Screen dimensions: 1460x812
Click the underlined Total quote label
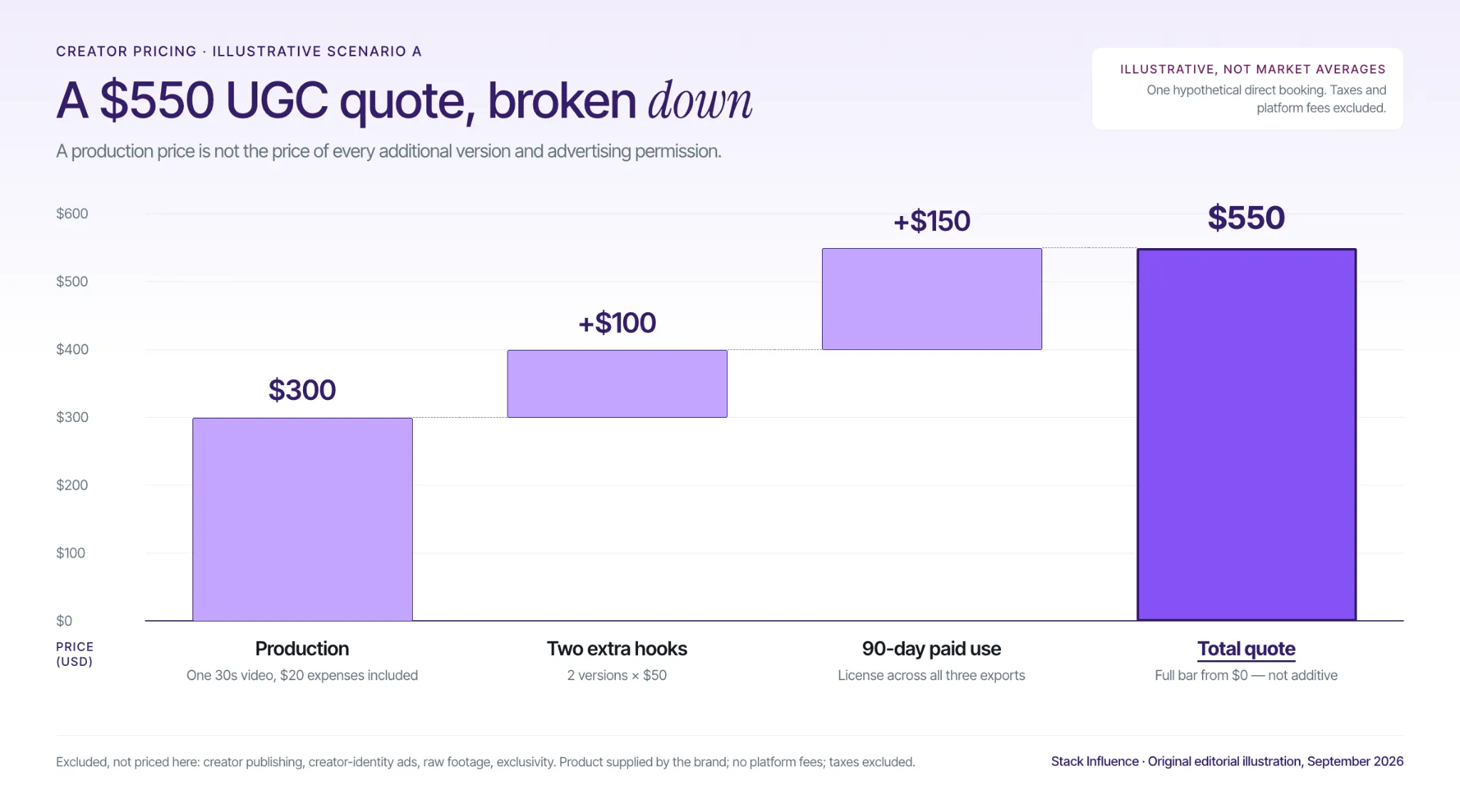point(1246,649)
